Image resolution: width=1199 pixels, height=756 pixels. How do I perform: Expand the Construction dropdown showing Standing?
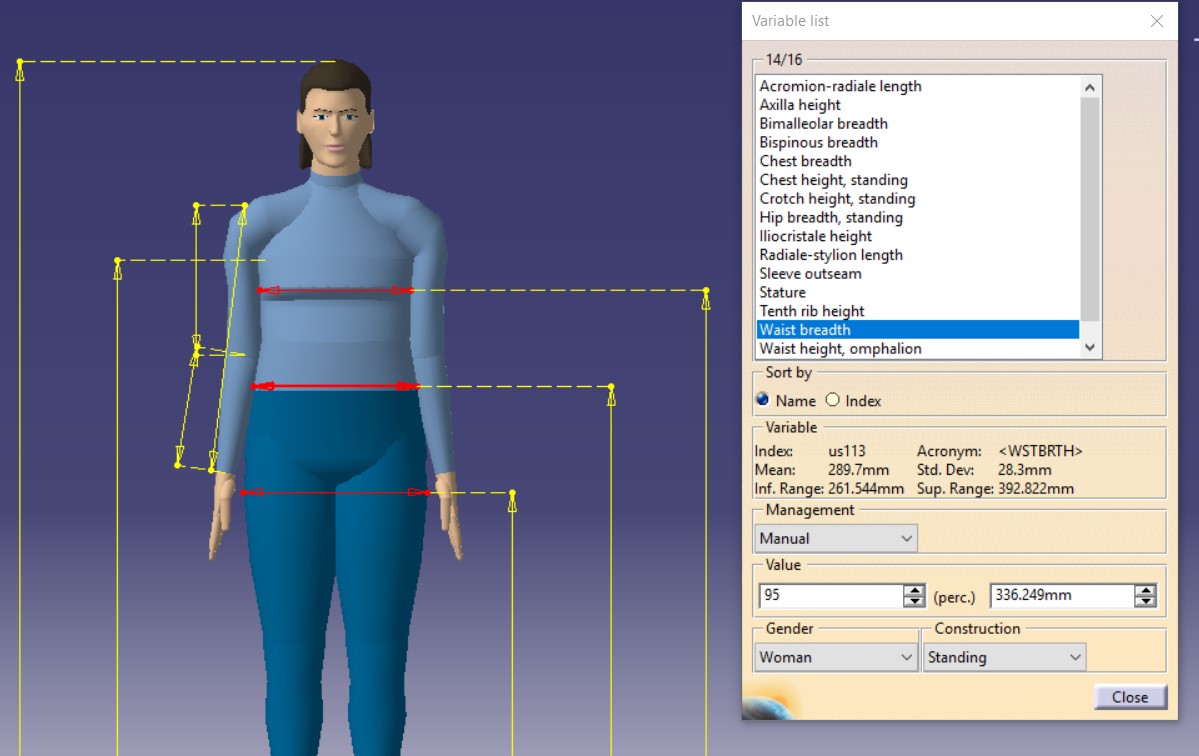(1004, 657)
